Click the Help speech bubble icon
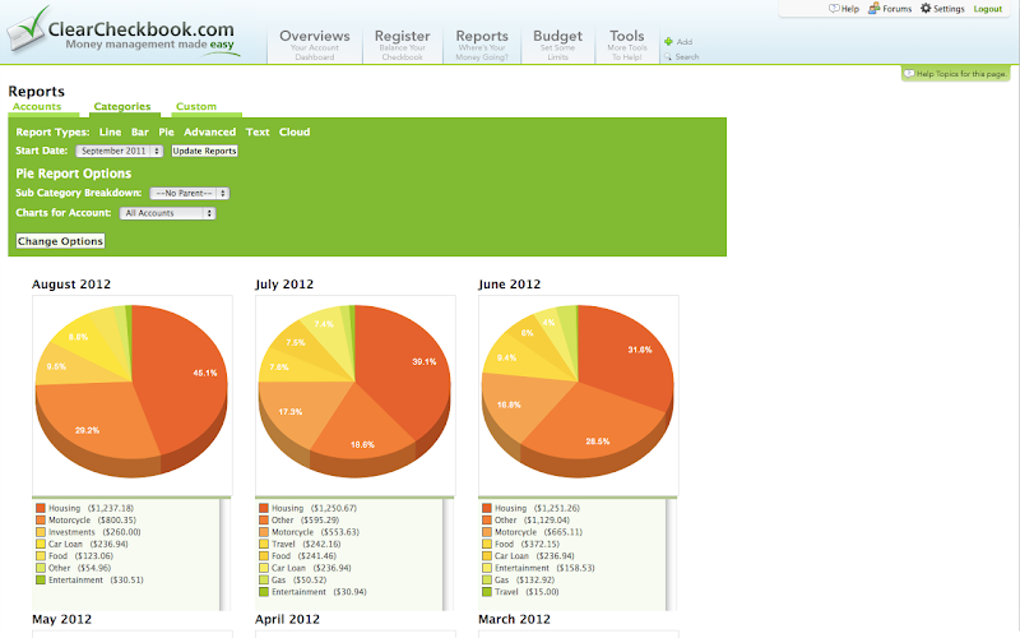 pyautogui.click(x=833, y=8)
